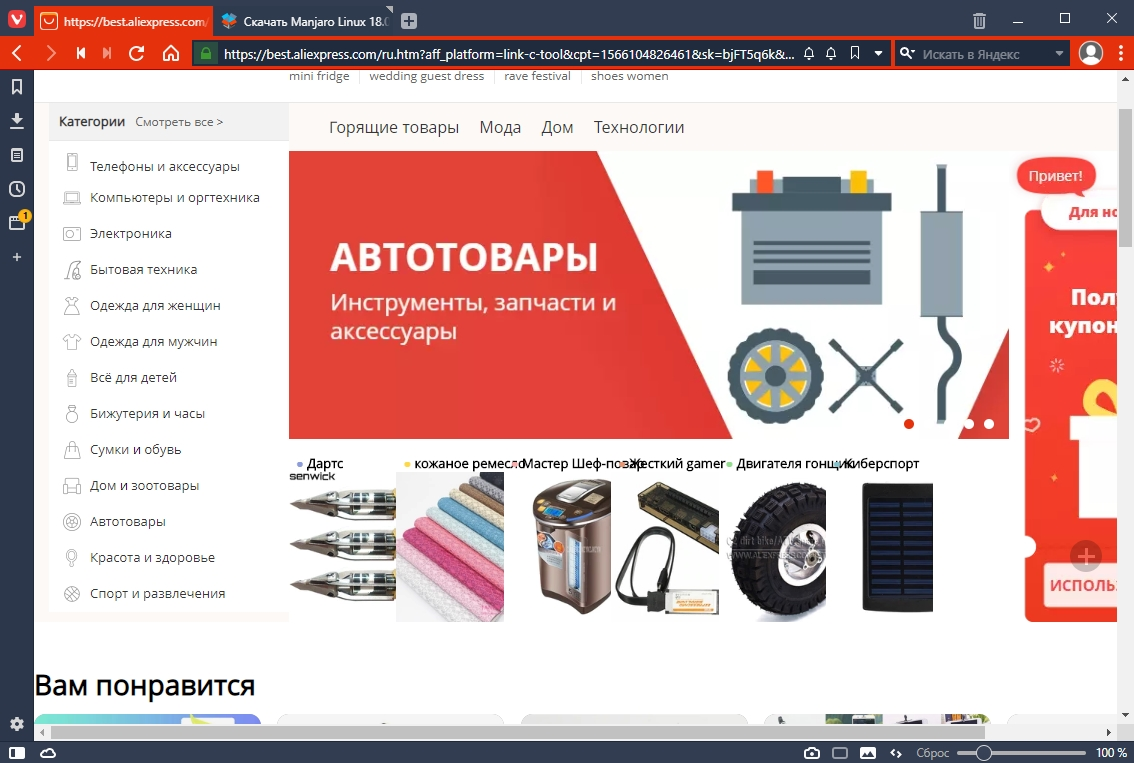Click the zoom slider handle in the status bar
The width and height of the screenshot is (1134, 763).
pyautogui.click(x=984, y=752)
